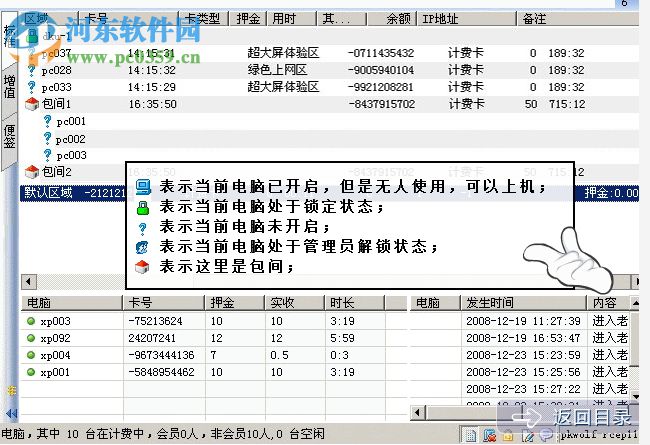The width and height of the screenshot is (650, 445).
Task: Click left arrow of the log horizontal scrollbar
Action: (x=417, y=413)
